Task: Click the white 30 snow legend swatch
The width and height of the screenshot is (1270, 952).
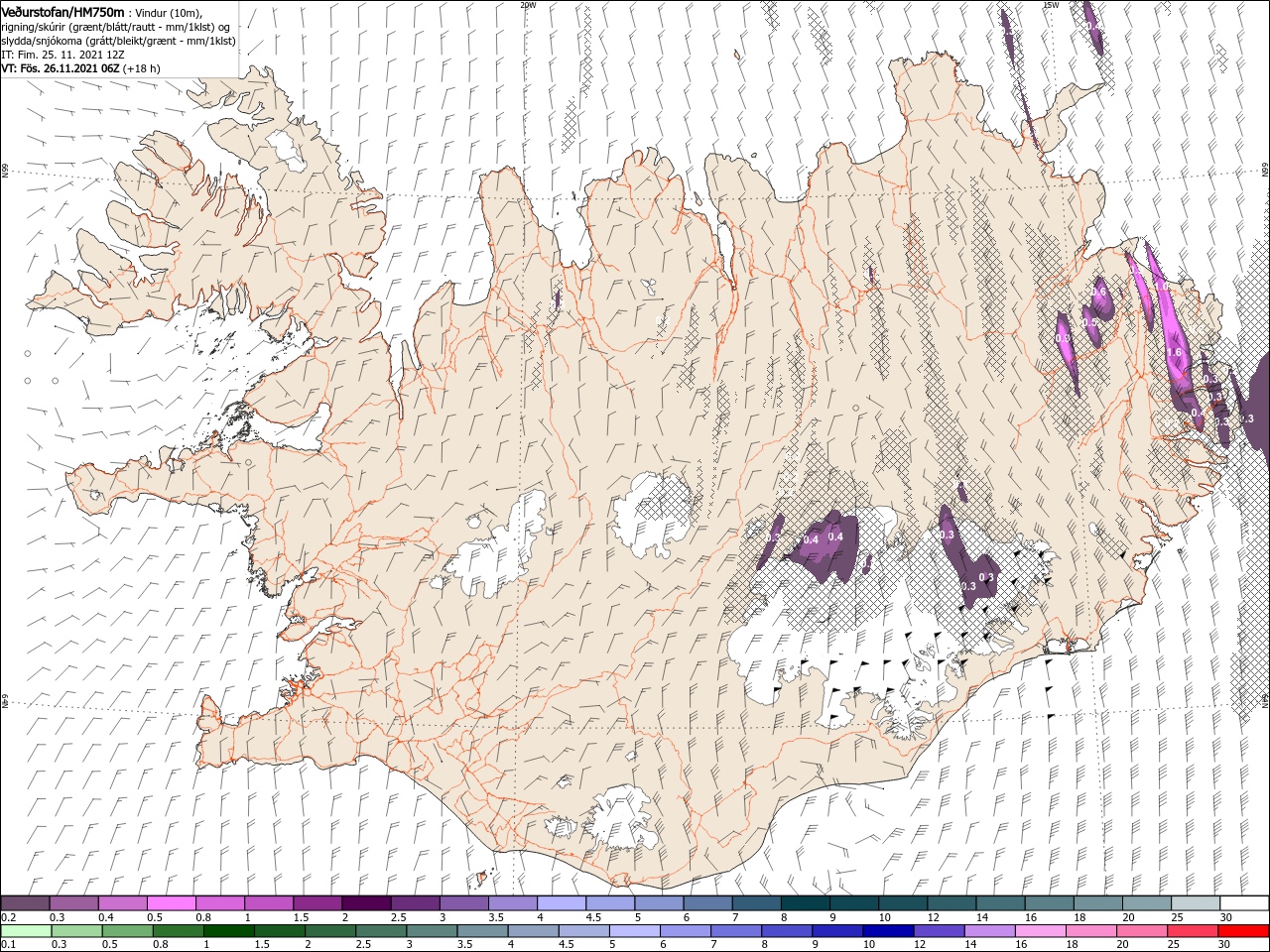Action: coord(1243,903)
